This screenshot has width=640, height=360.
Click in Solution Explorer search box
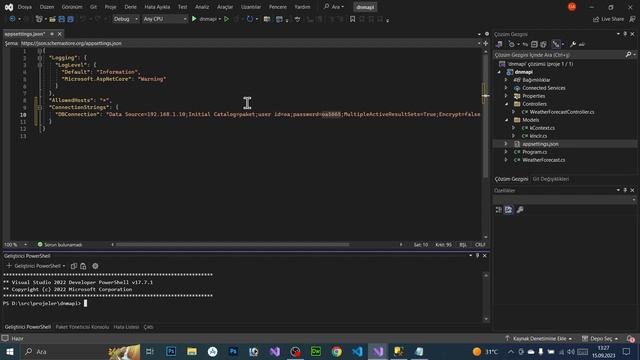coord(559,54)
